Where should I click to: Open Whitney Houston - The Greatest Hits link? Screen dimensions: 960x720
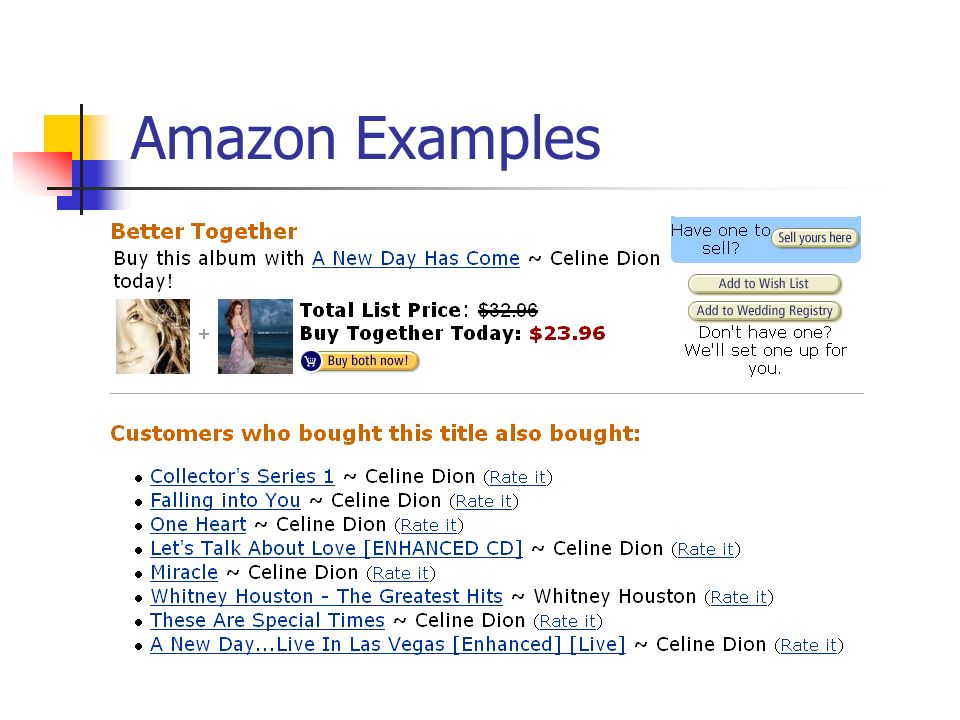pyautogui.click(x=326, y=596)
